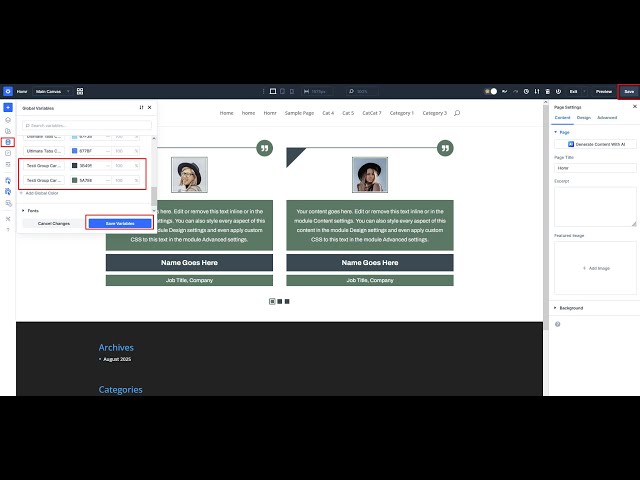Click the Generate Content With AI icon
This screenshot has height=480, width=640.
(x=571, y=144)
